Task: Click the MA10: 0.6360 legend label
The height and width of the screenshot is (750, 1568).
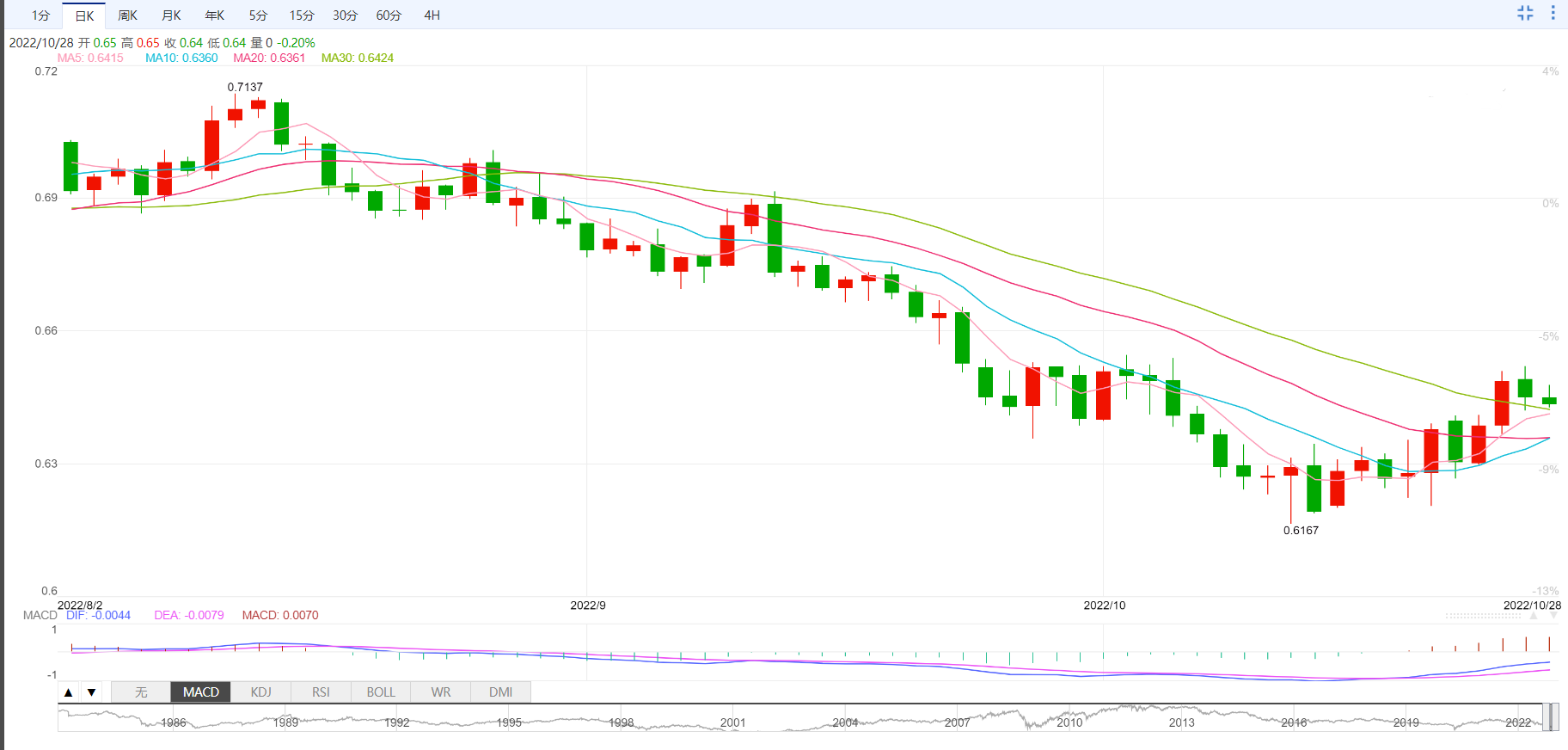Action: pos(181,58)
